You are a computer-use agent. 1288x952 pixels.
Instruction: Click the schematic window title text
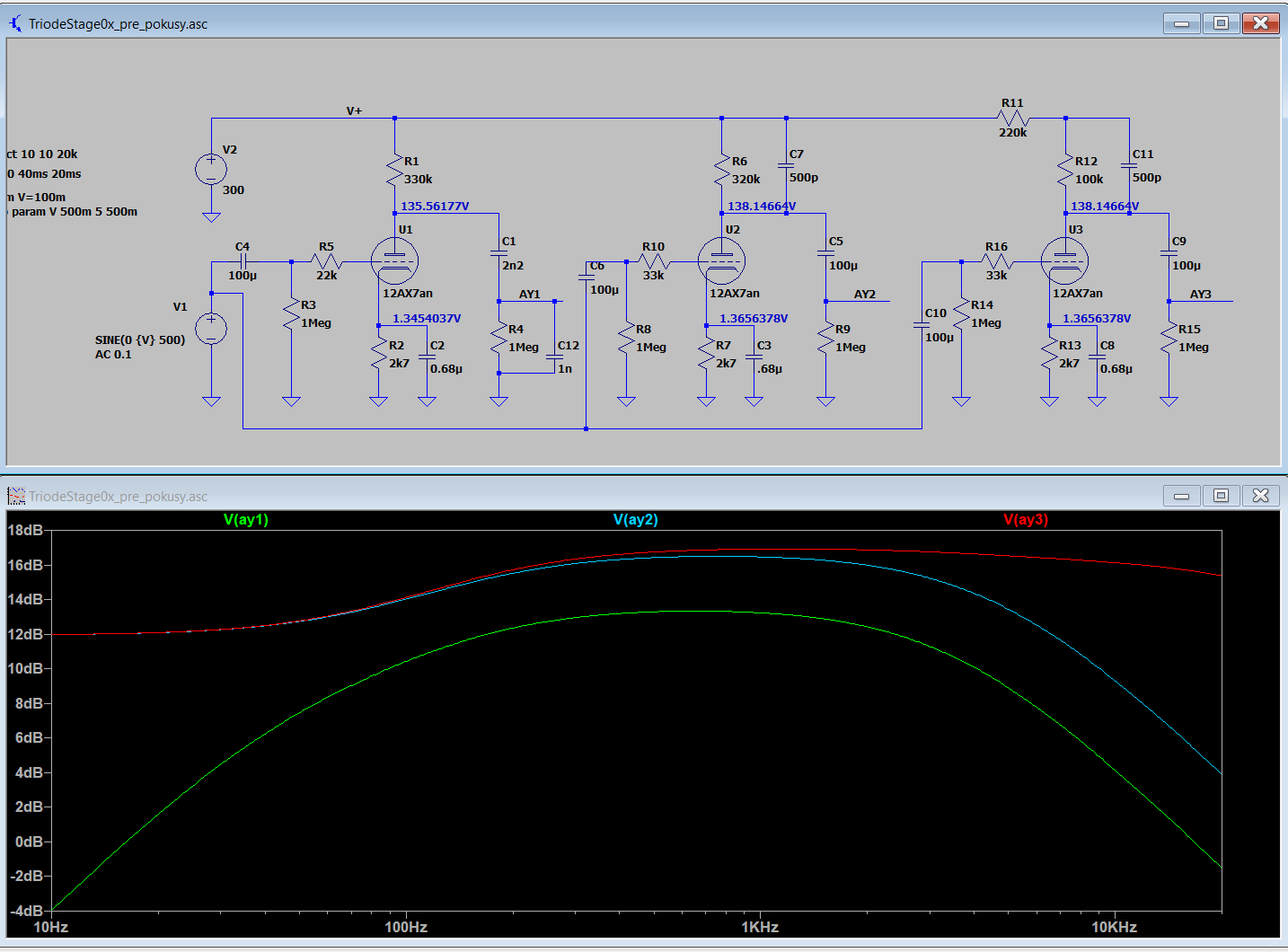118,24
